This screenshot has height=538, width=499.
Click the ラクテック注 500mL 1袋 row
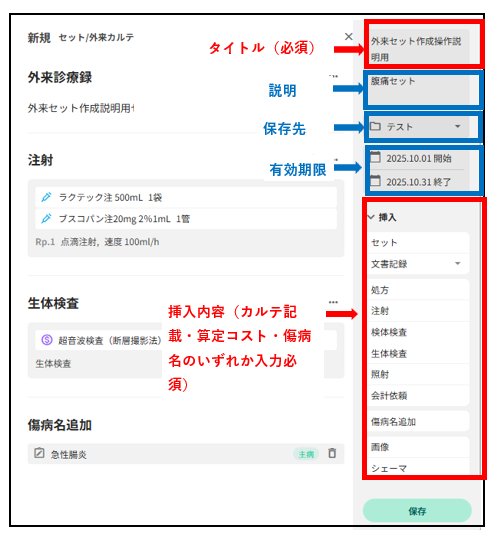186,197
